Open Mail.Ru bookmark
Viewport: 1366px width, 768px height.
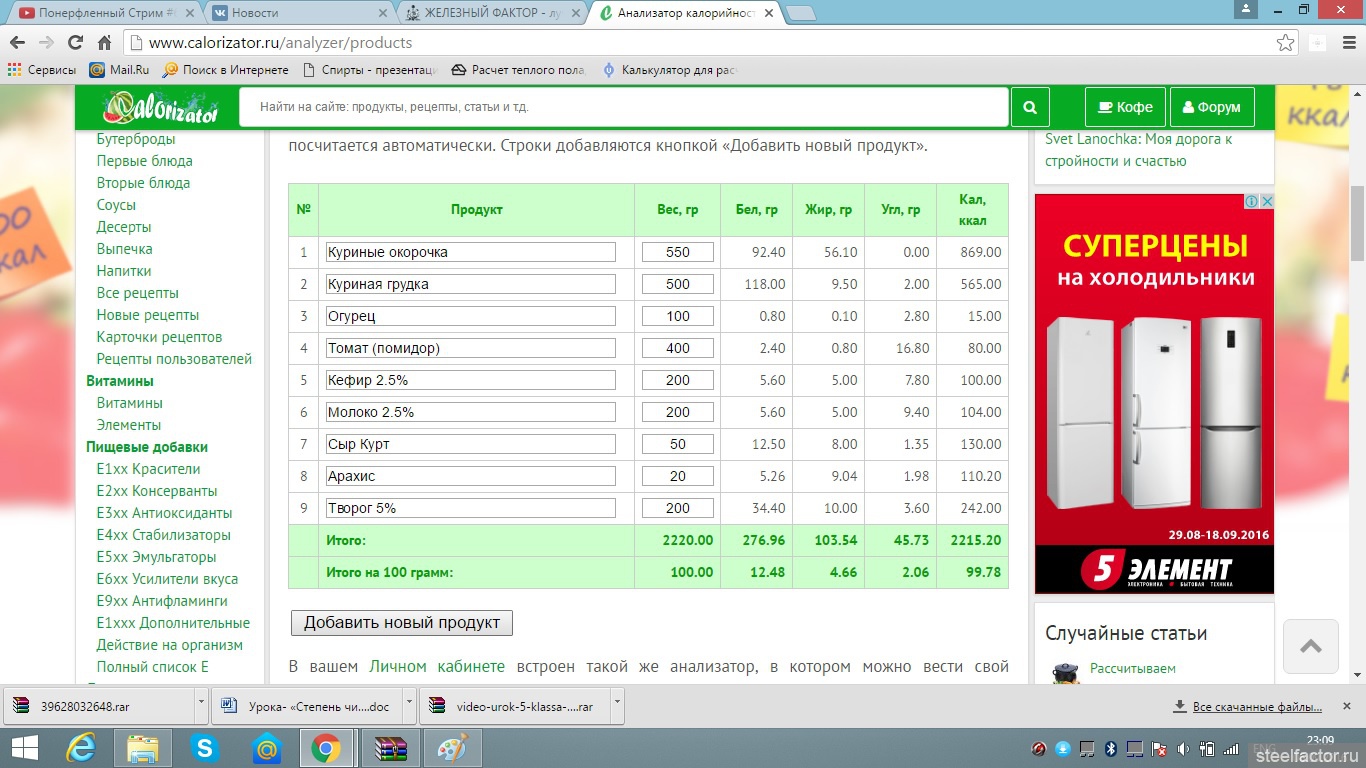[119, 70]
